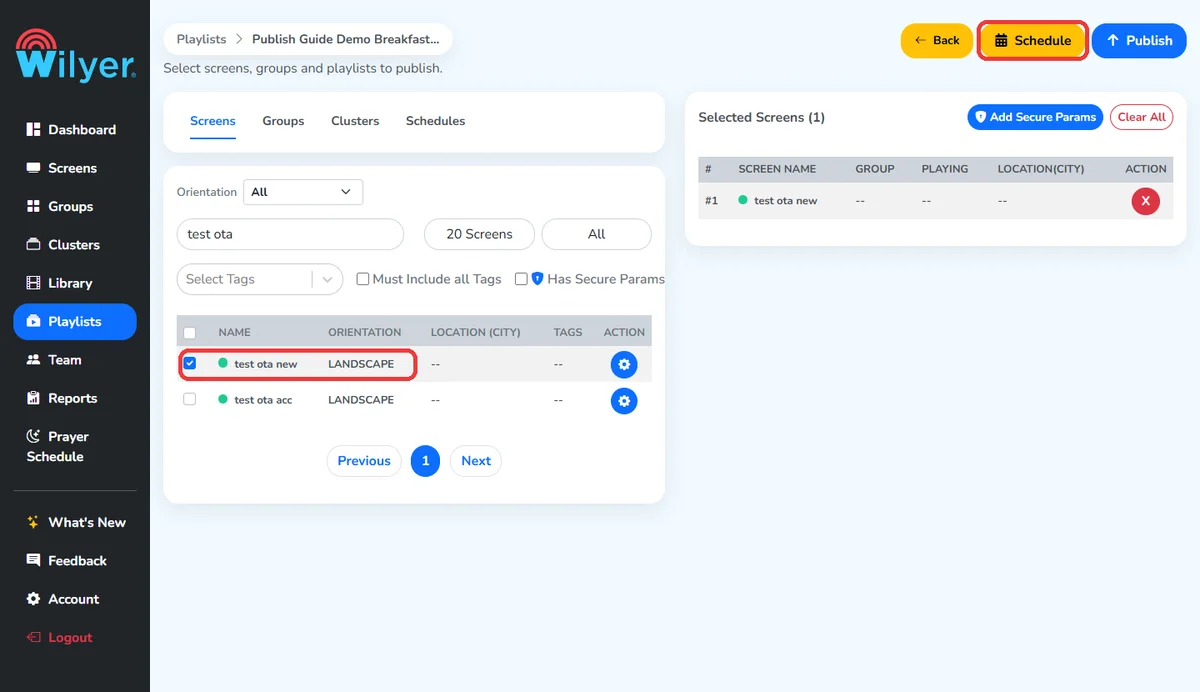The height and width of the screenshot is (692, 1200).
Task: Switch to the Clusters tab
Action: coord(355,121)
